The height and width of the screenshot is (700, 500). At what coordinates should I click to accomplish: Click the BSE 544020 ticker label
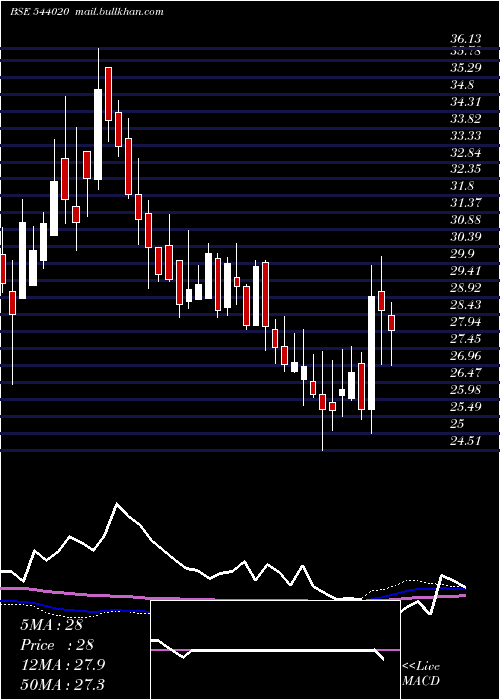click(x=39, y=12)
